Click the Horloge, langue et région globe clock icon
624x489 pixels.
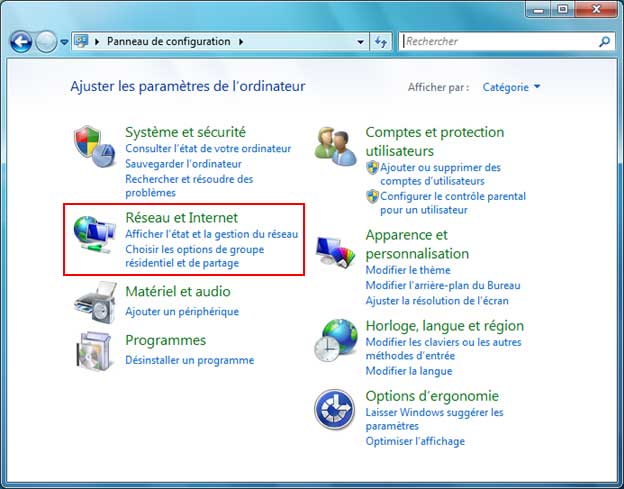(x=335, y=340)
